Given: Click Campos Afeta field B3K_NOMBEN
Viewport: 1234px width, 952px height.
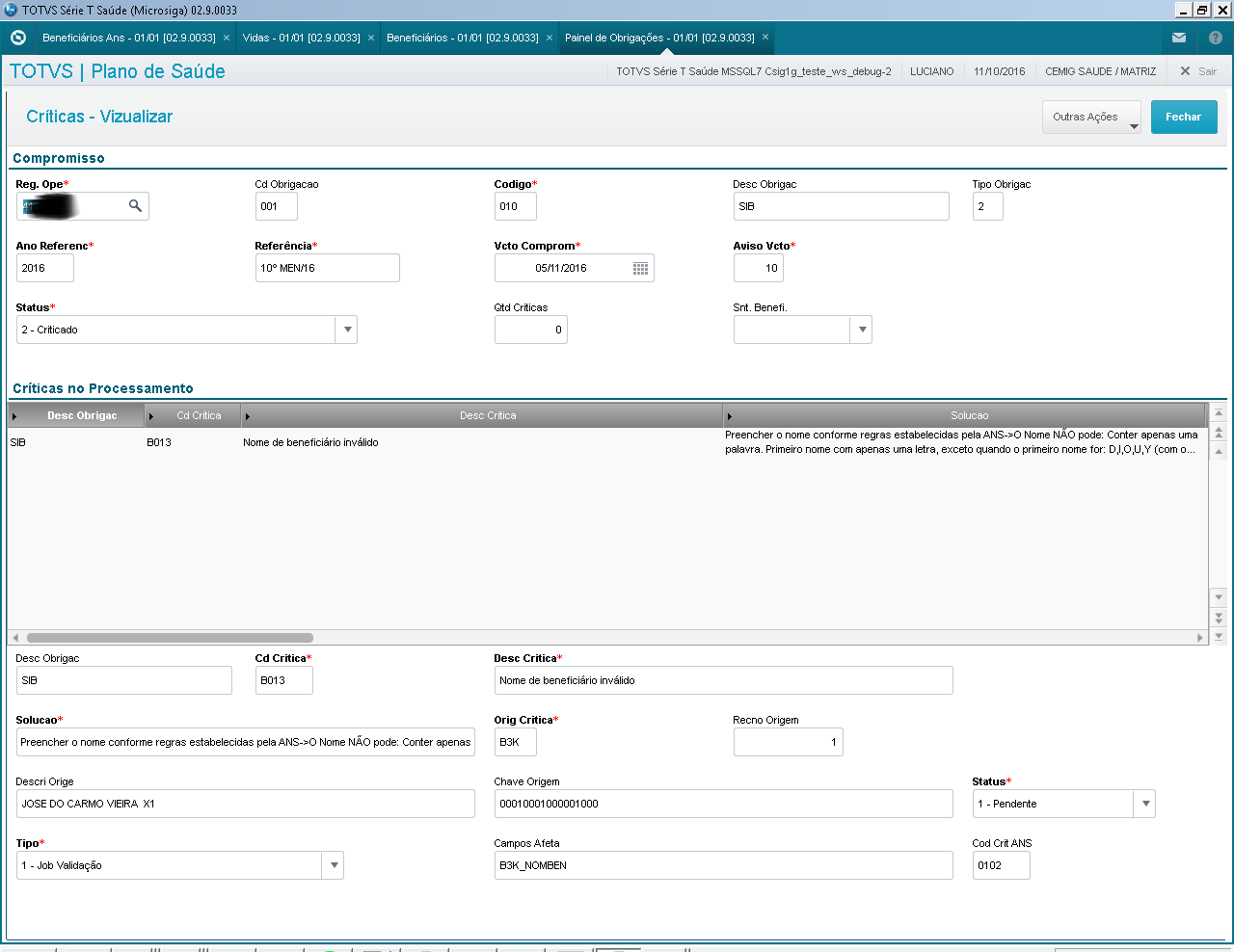Looking at the screenshot, I should pyautogui.click(x=724, y=865).
